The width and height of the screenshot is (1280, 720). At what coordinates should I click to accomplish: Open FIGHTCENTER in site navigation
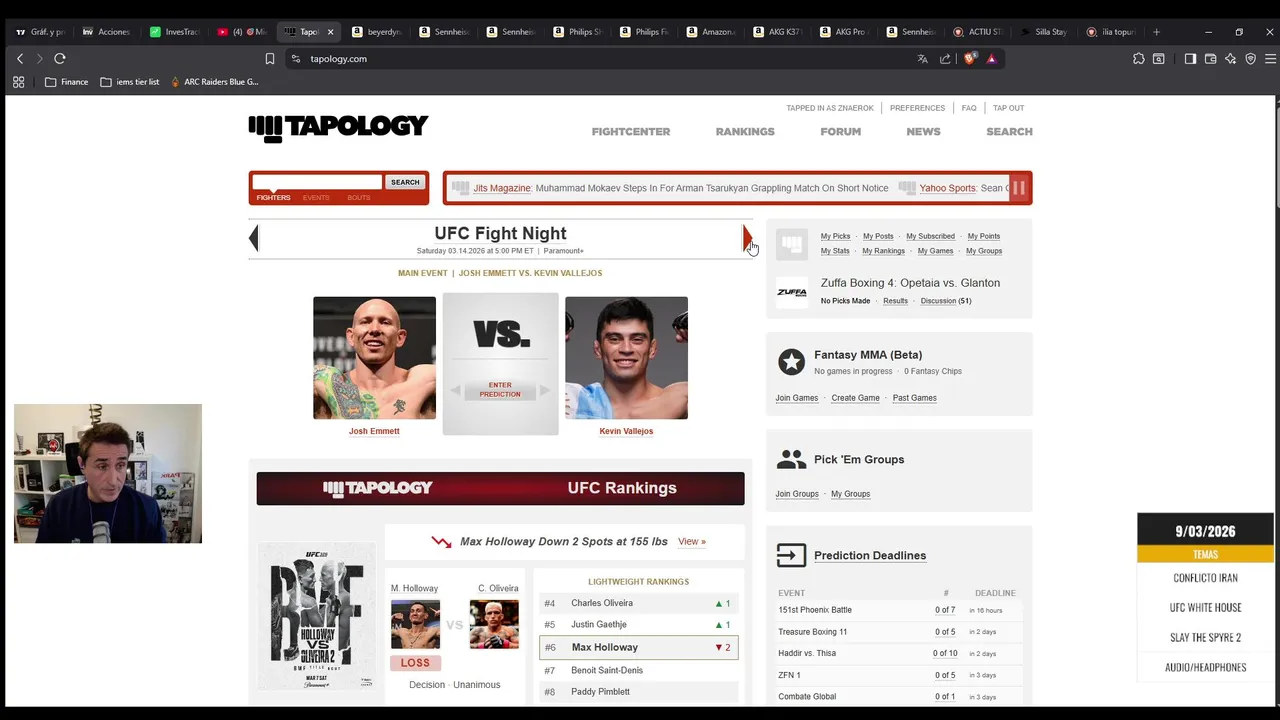(x=631, y=132)
